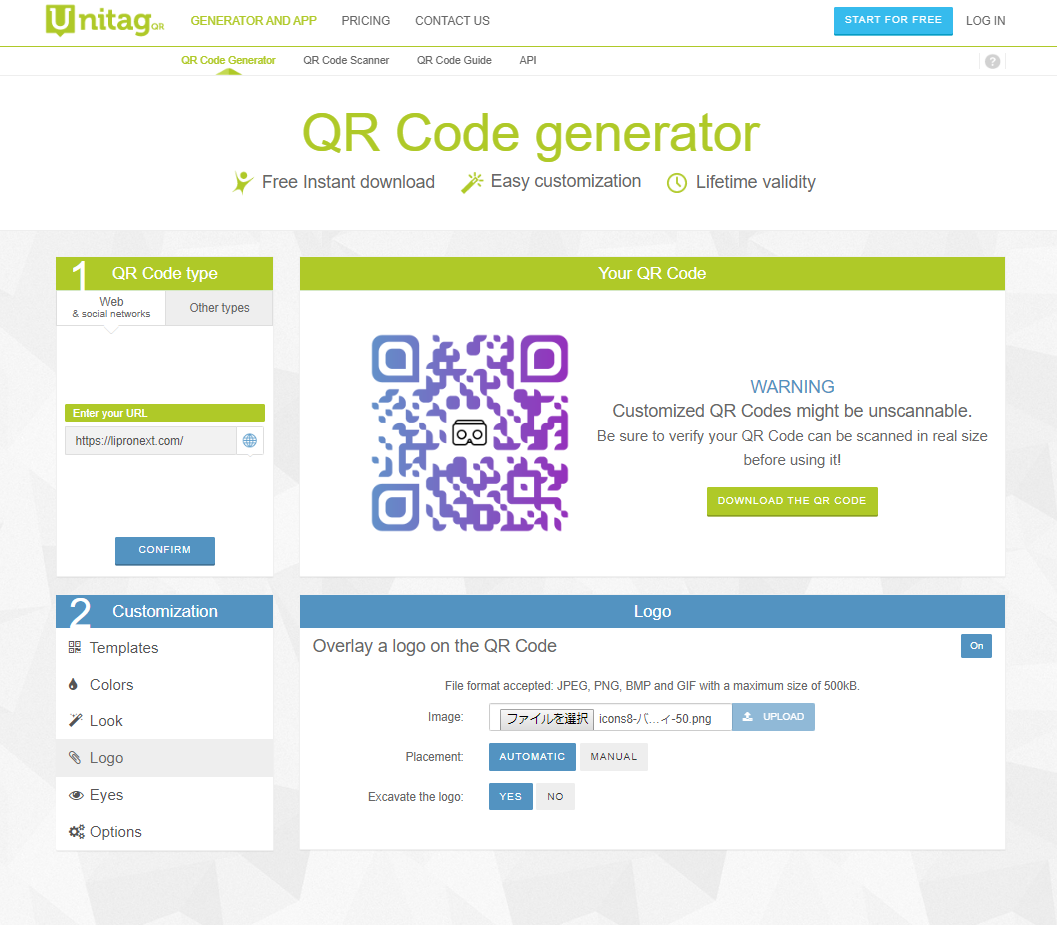1057x925 pixels.
Task: Choose Yes for Excavate the logo
Action: click(x=510, y=796)
